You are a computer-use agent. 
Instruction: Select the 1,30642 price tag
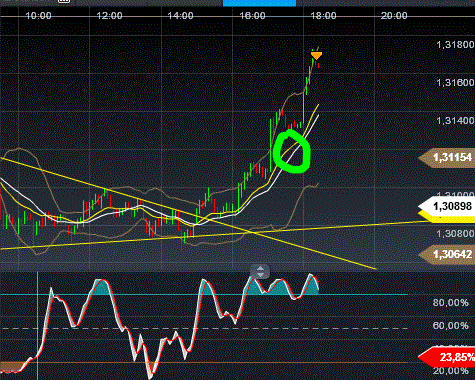click(447, 254)
